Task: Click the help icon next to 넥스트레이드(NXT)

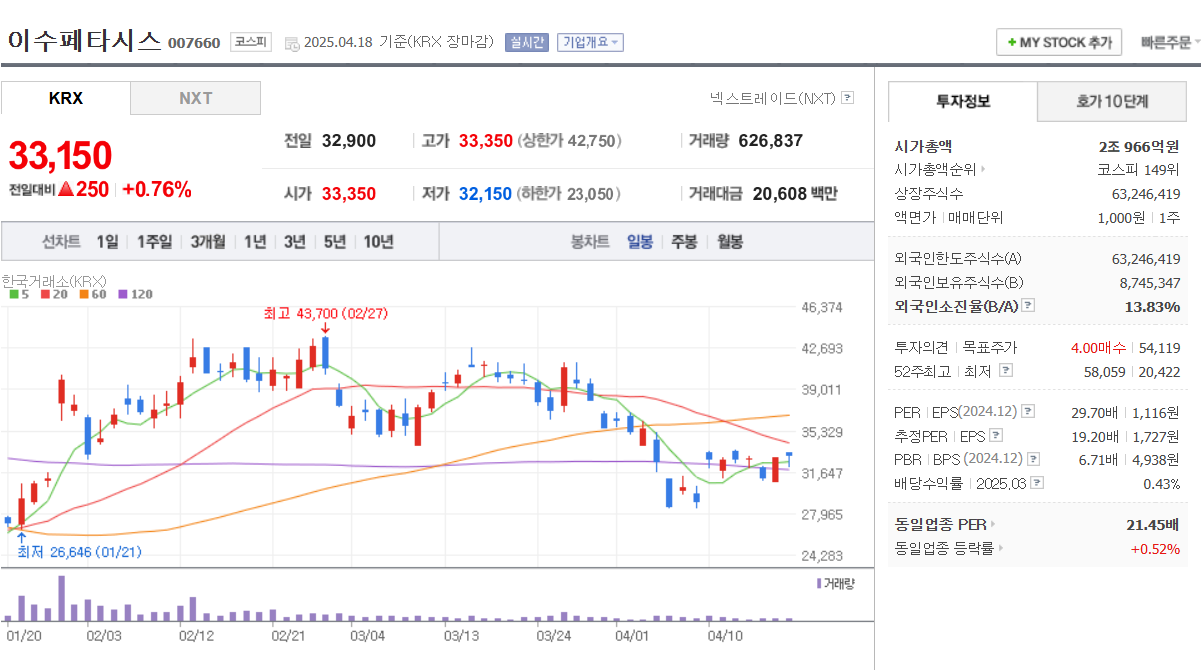Action: [x=847, y=98]
